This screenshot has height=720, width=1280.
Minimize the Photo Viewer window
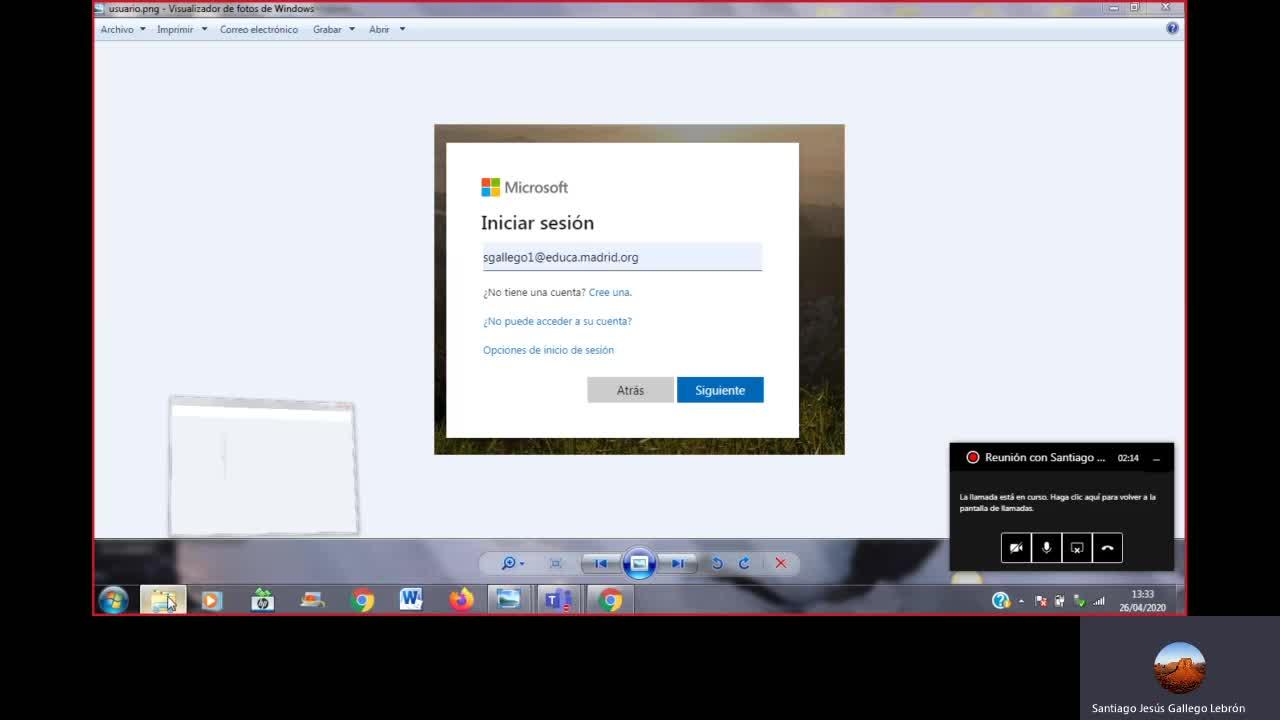coord(1114,8)
